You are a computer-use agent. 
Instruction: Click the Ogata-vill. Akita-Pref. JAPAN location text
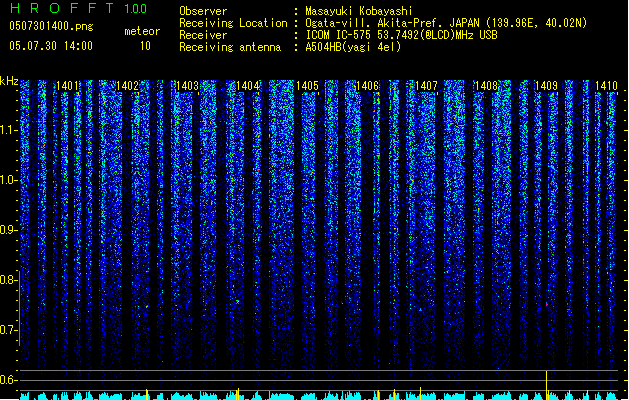(x=446, y=23)
